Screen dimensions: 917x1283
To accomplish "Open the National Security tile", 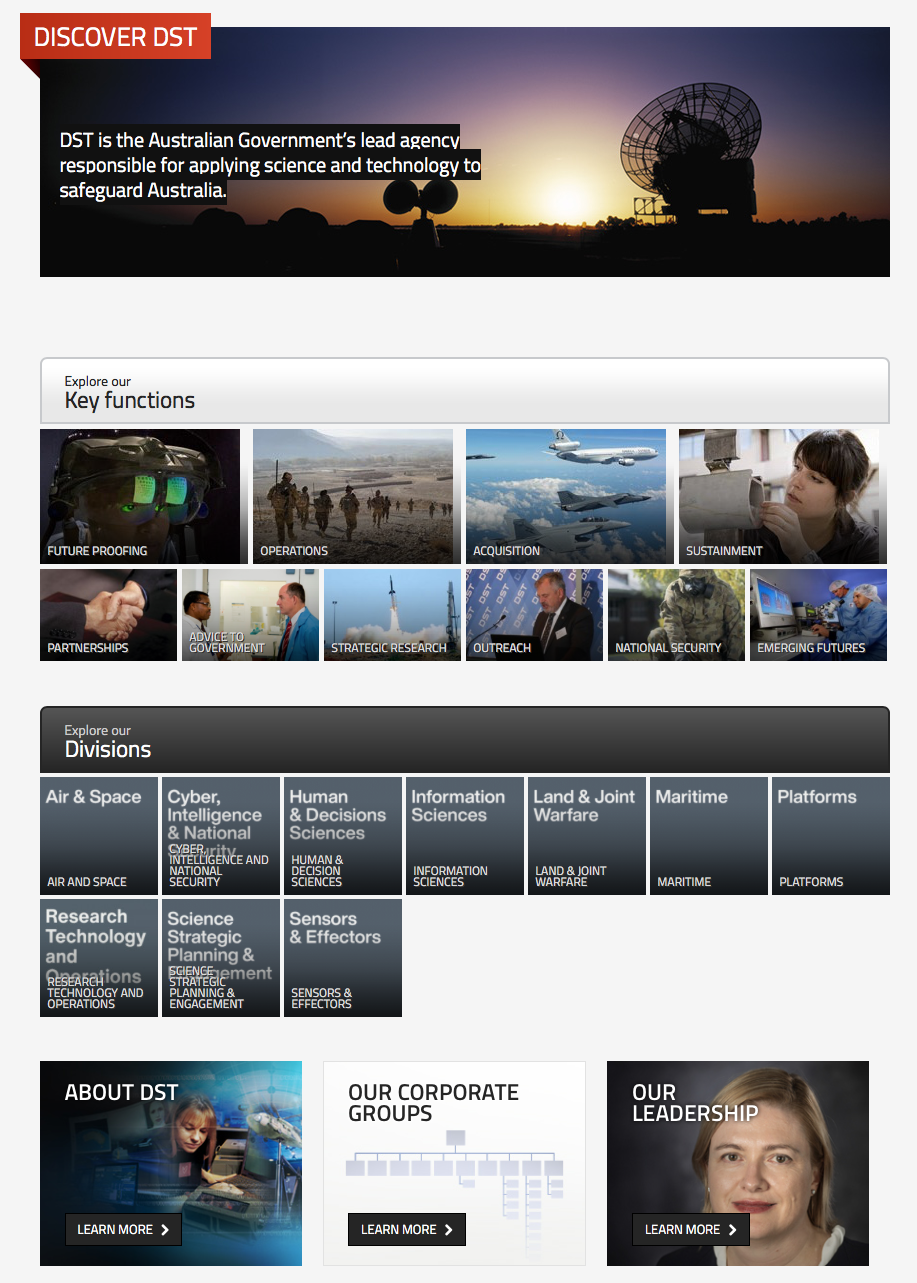I will click(676, 615).
